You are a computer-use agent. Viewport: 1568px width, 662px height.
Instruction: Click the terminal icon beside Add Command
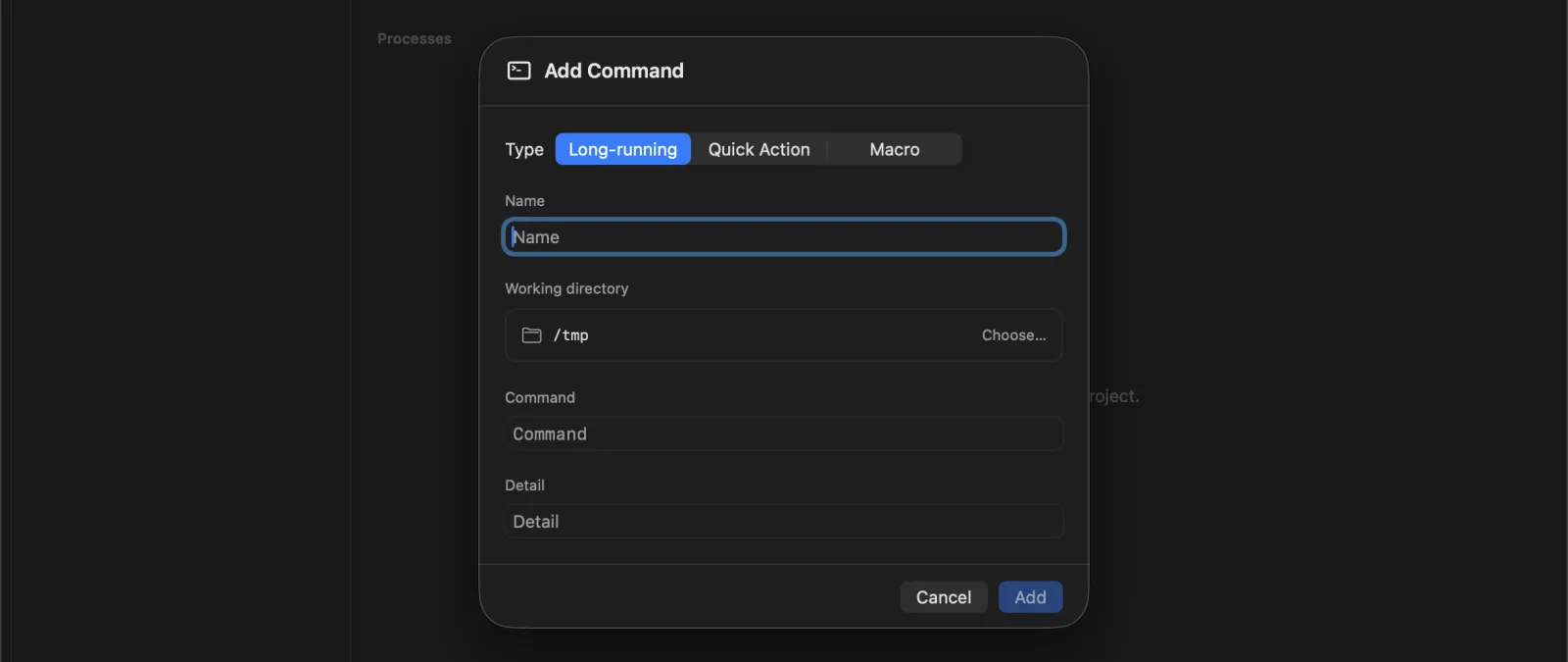click(x=518, y=71)
